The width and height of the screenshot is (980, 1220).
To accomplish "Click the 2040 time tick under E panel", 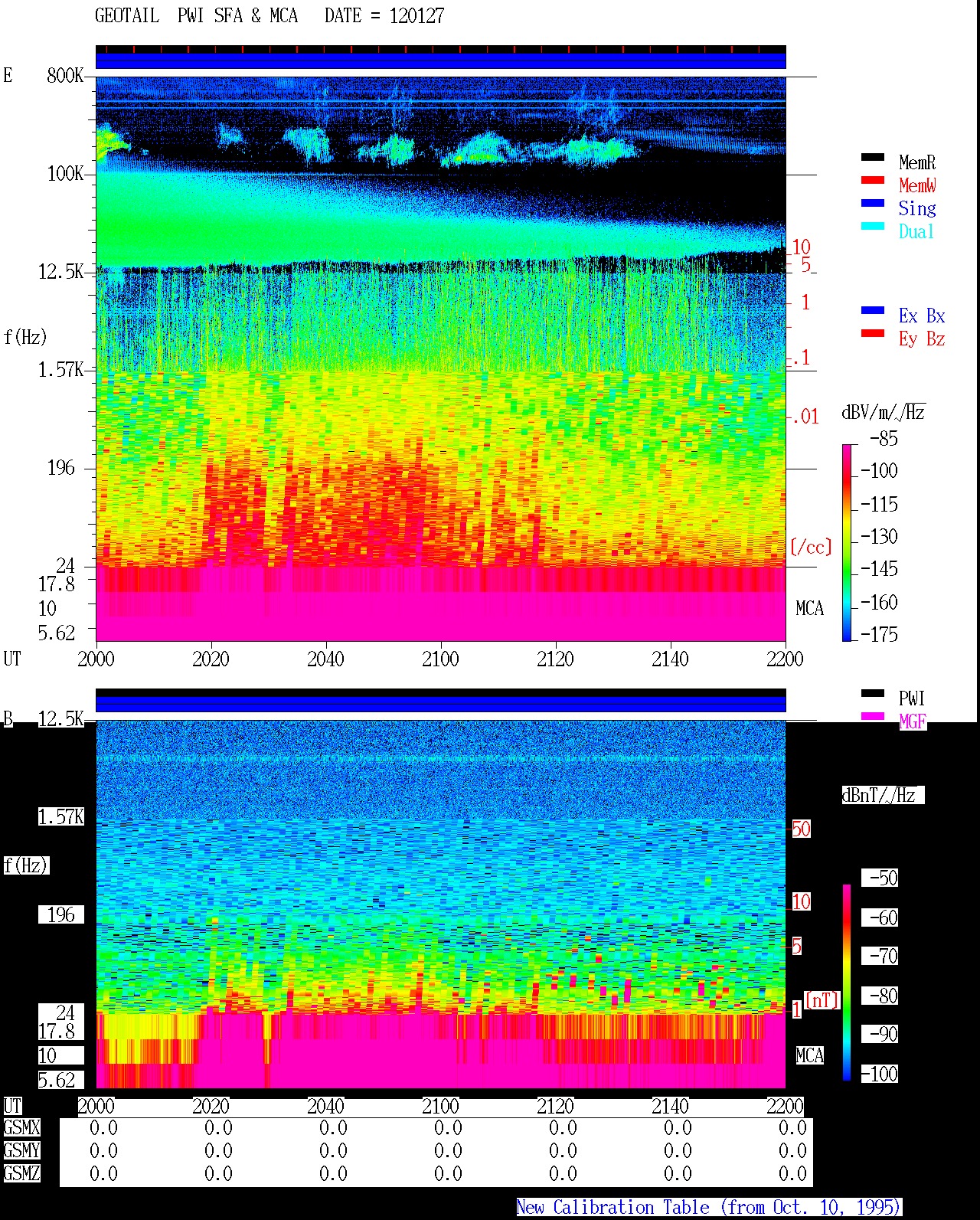I will coord(325,659).
